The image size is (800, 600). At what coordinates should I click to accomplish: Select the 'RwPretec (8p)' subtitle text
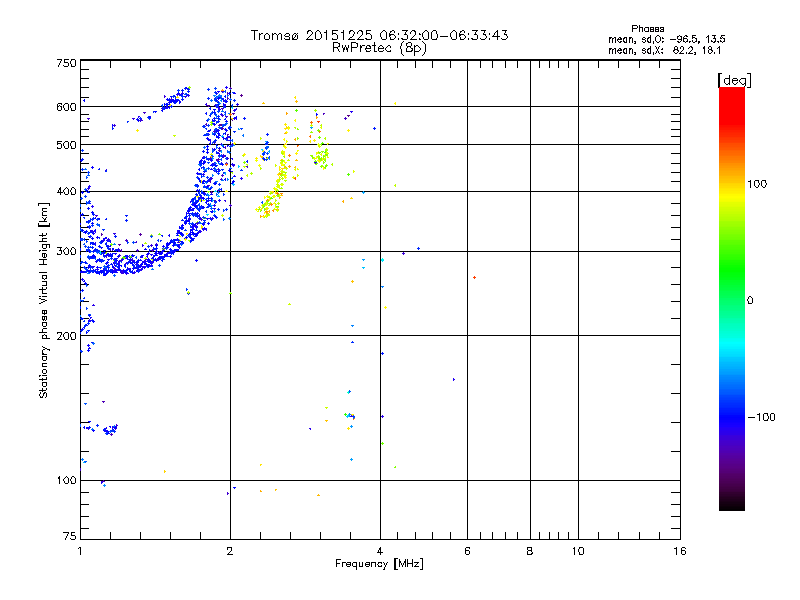click(x=379, y=48)
